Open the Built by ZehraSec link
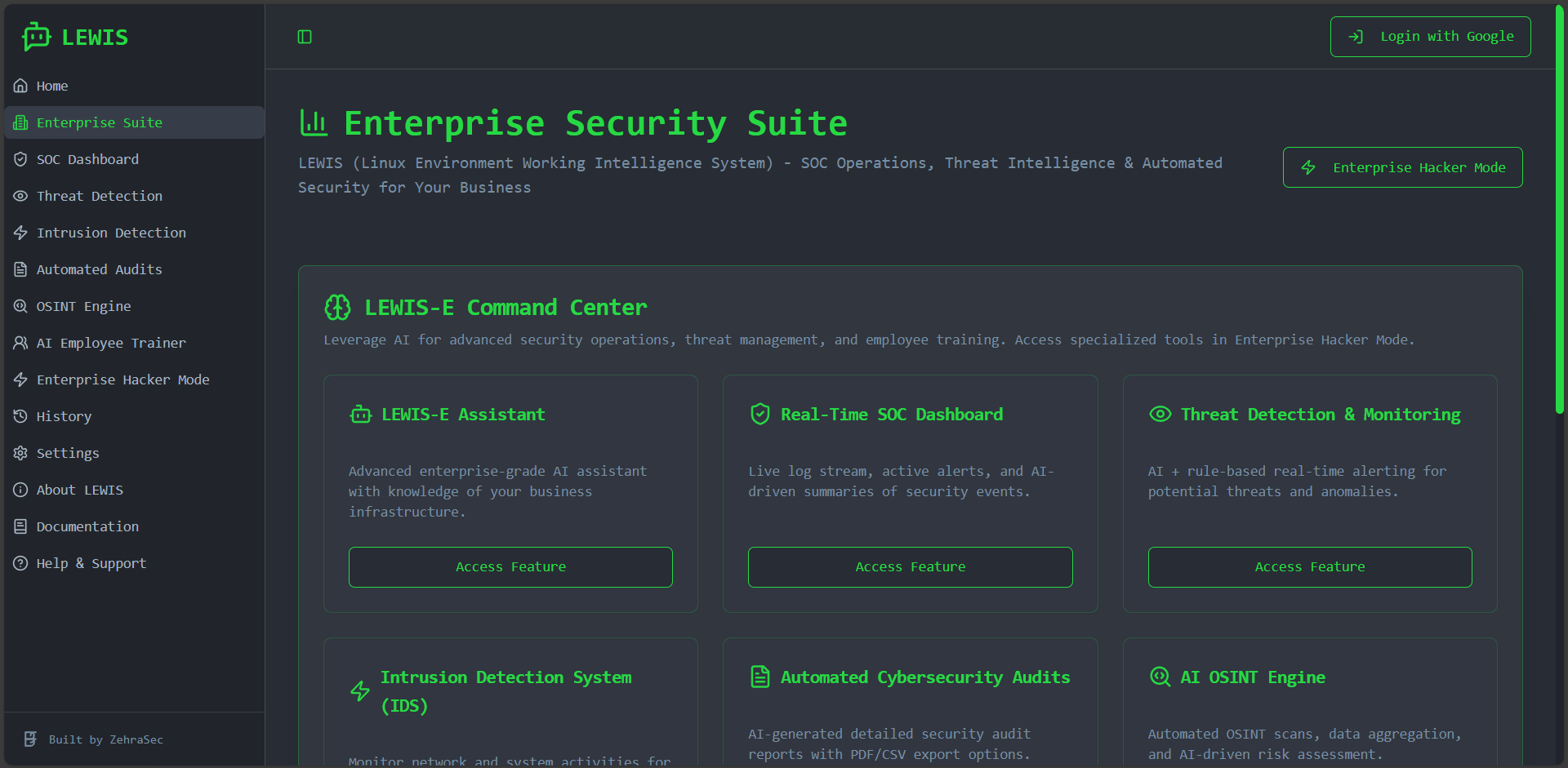Image resolution: width=1568 pixels, height=768 pixels. click(105, 739)
